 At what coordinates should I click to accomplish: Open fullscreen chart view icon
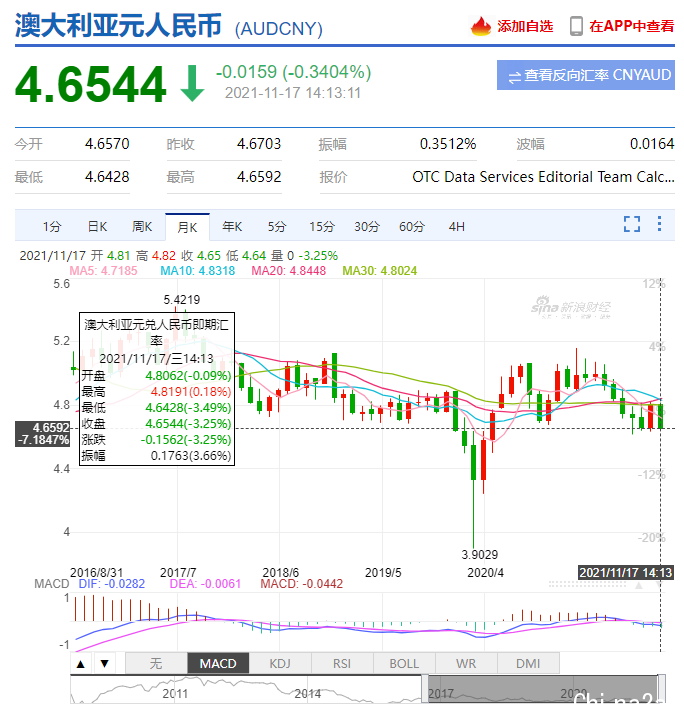pos(632,224)
